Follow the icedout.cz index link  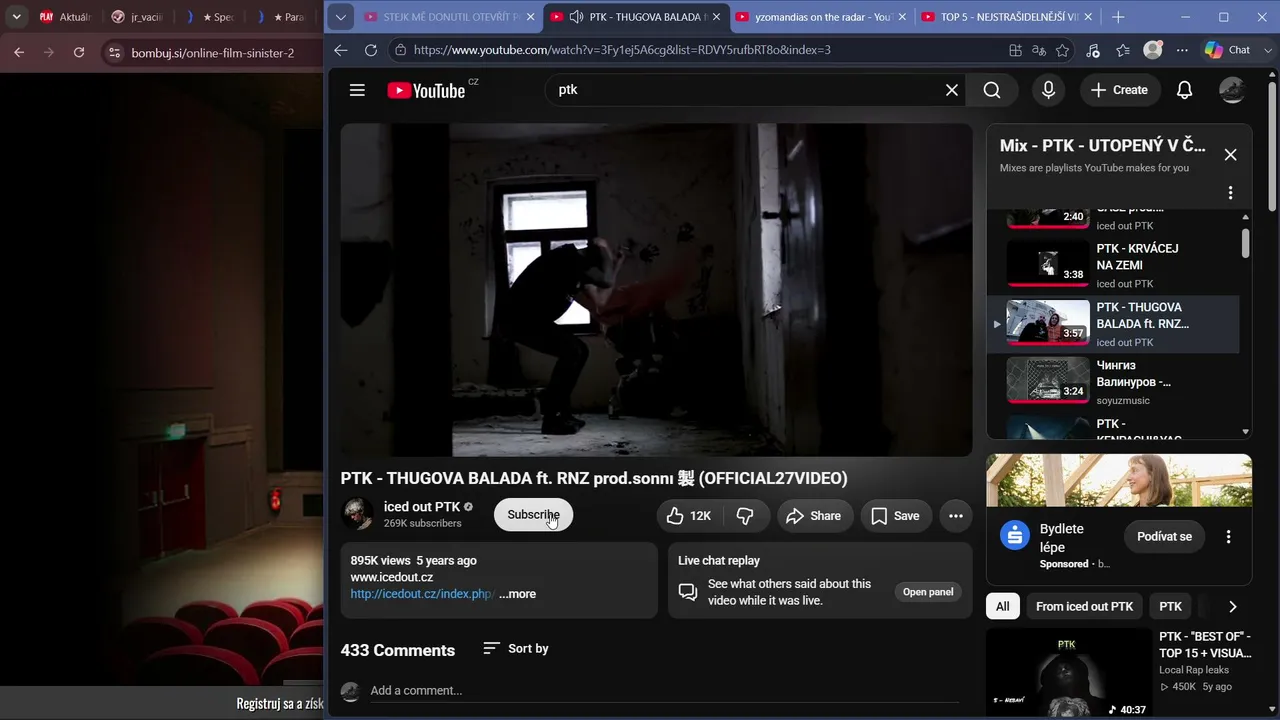tap(422, 594)
